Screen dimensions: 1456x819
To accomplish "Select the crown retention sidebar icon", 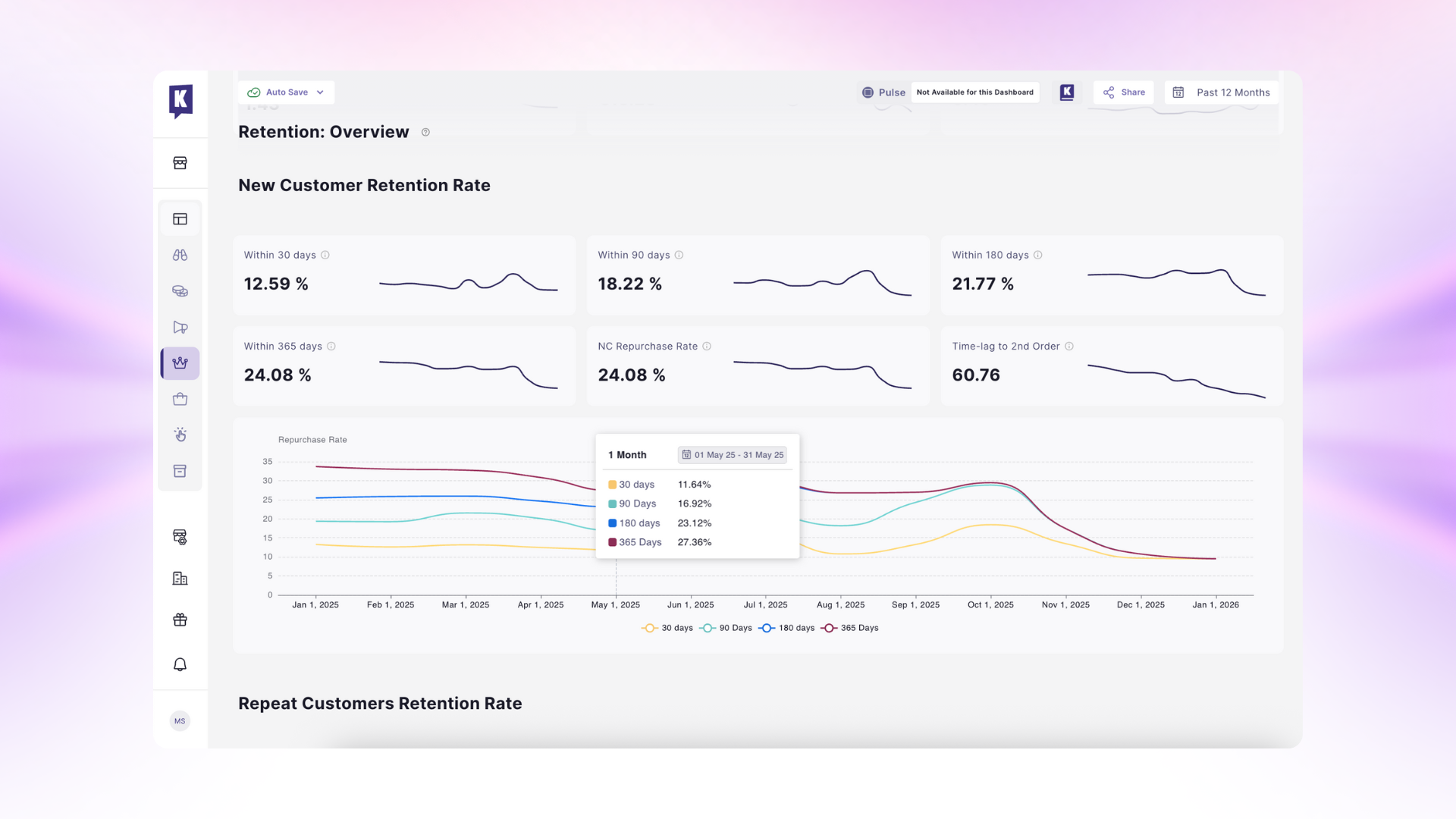I will 180,363.
